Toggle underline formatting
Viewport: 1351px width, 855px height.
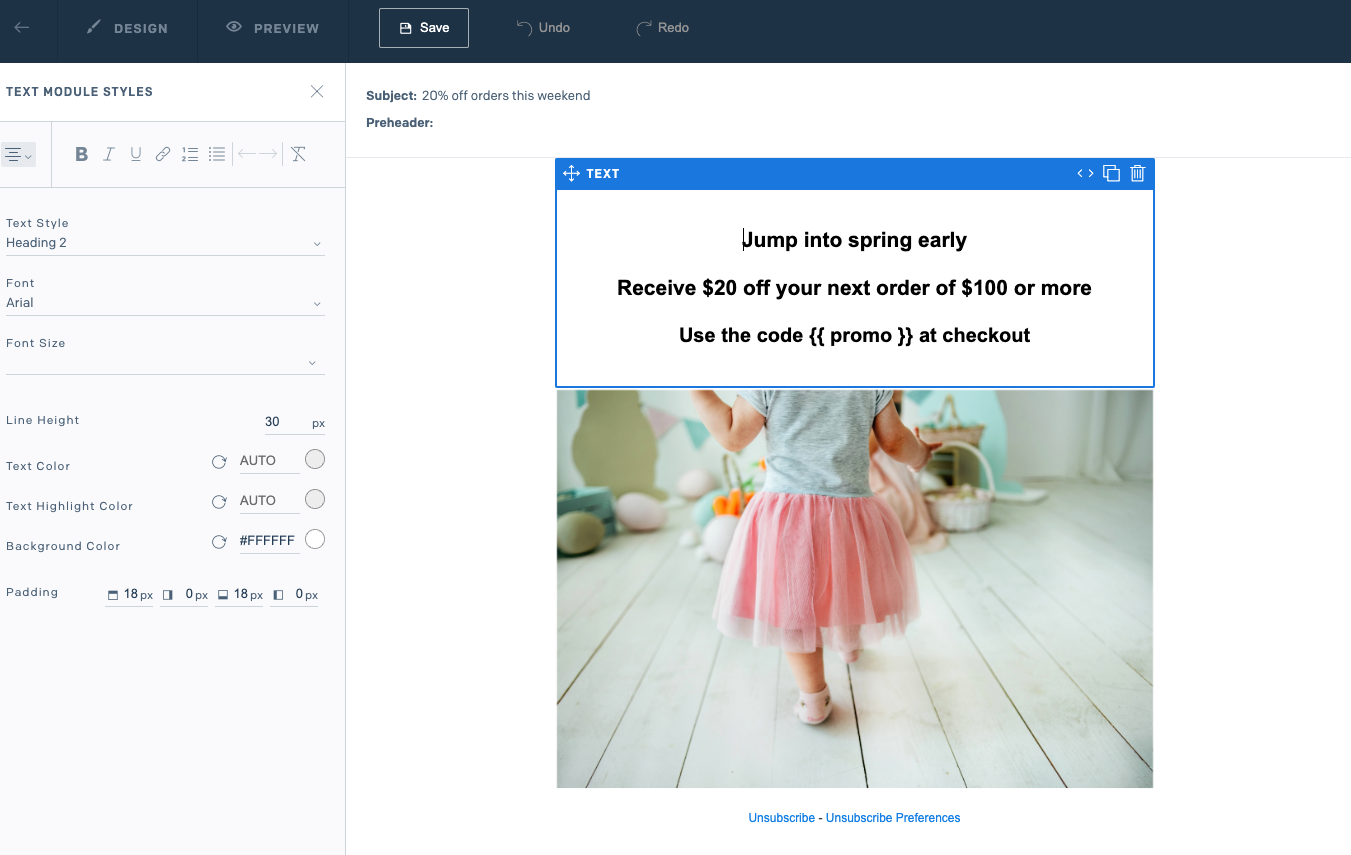click(135, 154)
